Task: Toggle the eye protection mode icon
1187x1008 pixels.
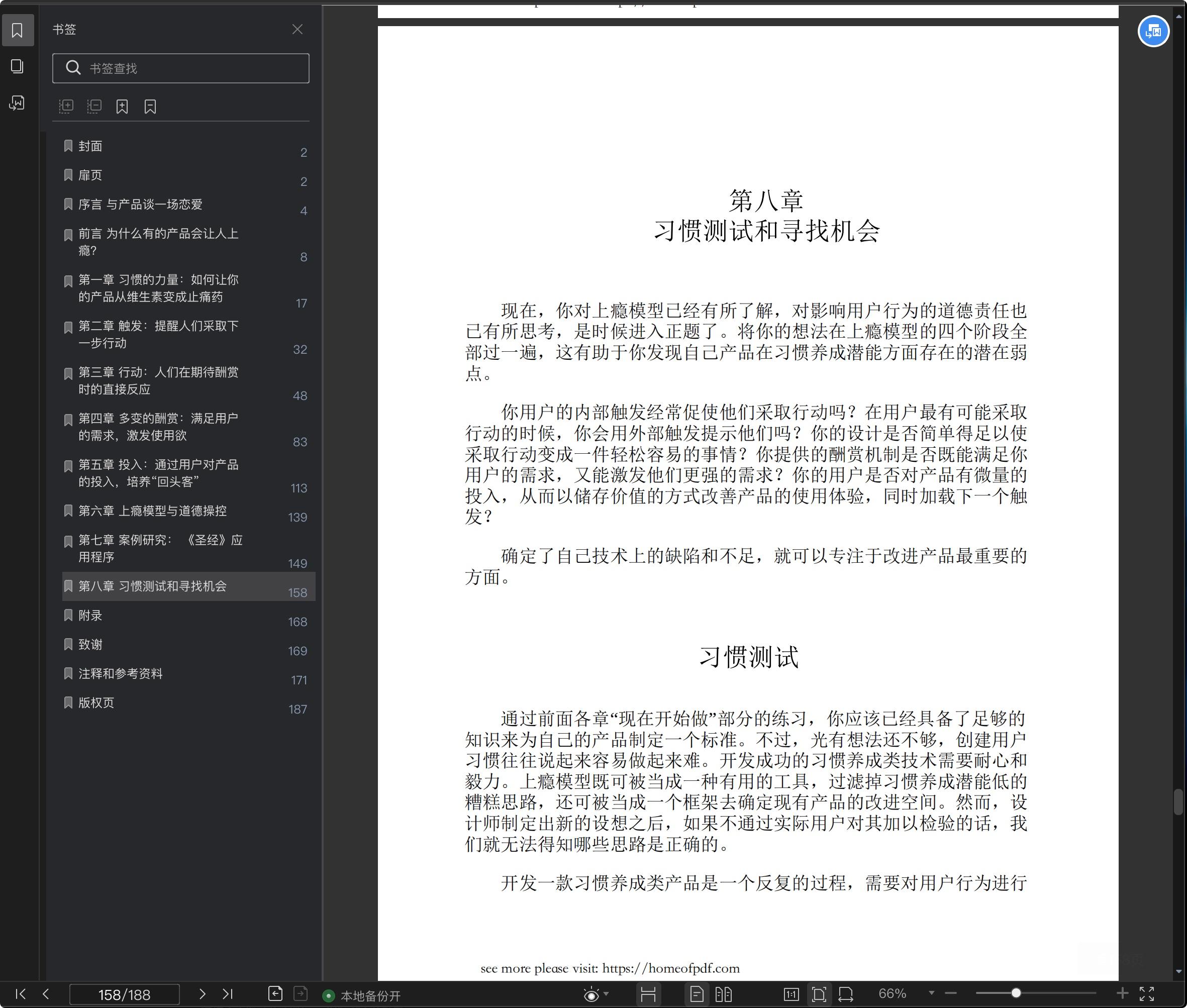Action: (x=591, y=995)
